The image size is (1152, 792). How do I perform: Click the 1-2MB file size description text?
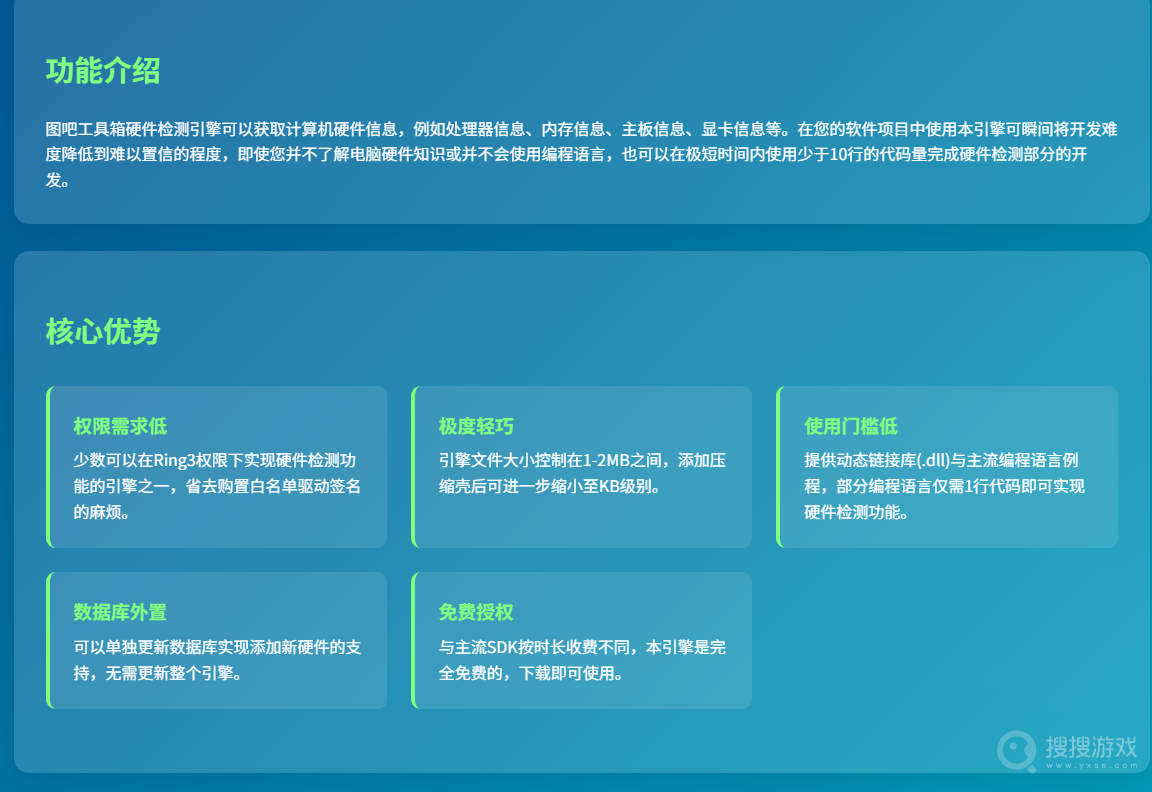tap(582, 473)
